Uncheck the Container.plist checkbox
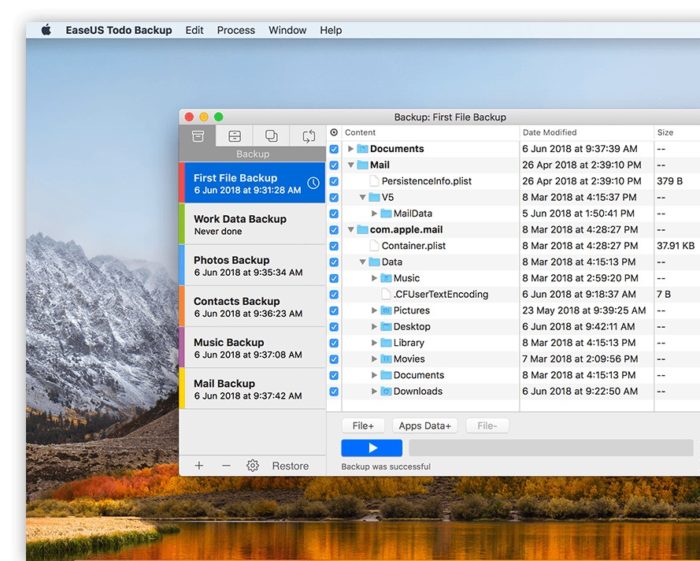Screen dimensions: 700x561 coord(334,245)
